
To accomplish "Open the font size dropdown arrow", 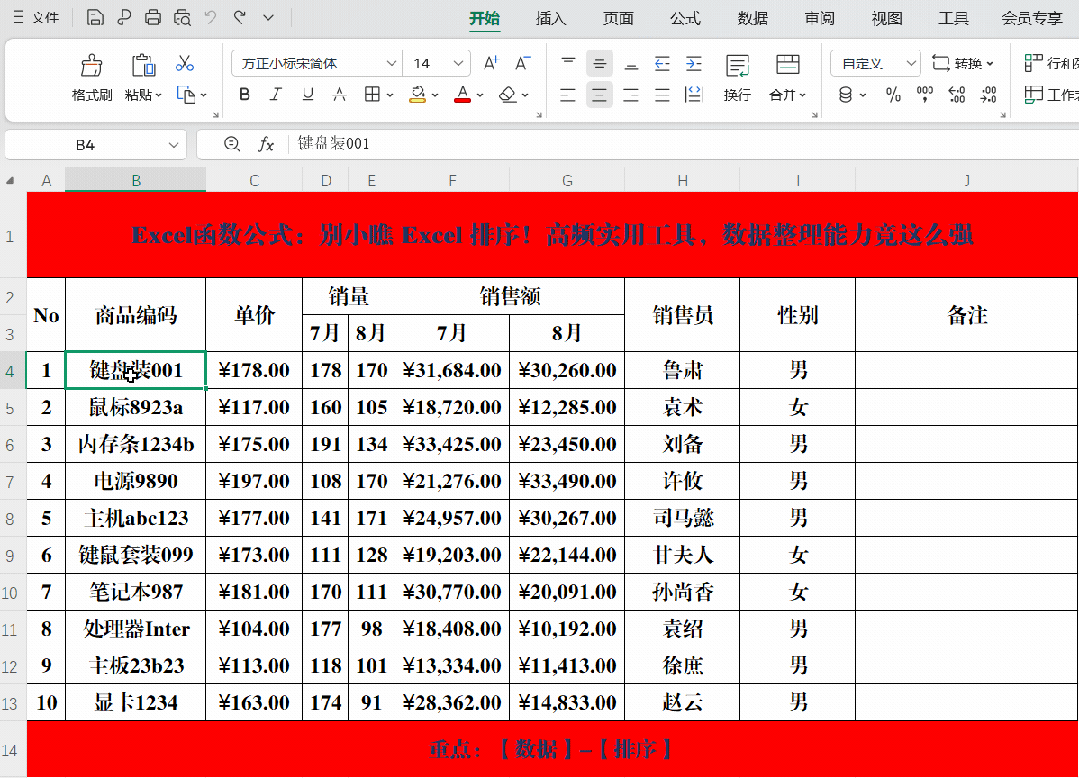I will point(458,63).
